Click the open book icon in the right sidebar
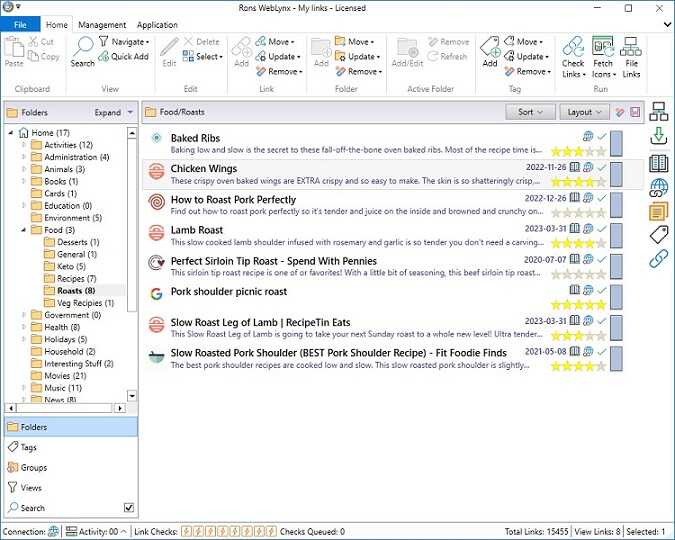 pyautogui.click(x=659, y=163)
